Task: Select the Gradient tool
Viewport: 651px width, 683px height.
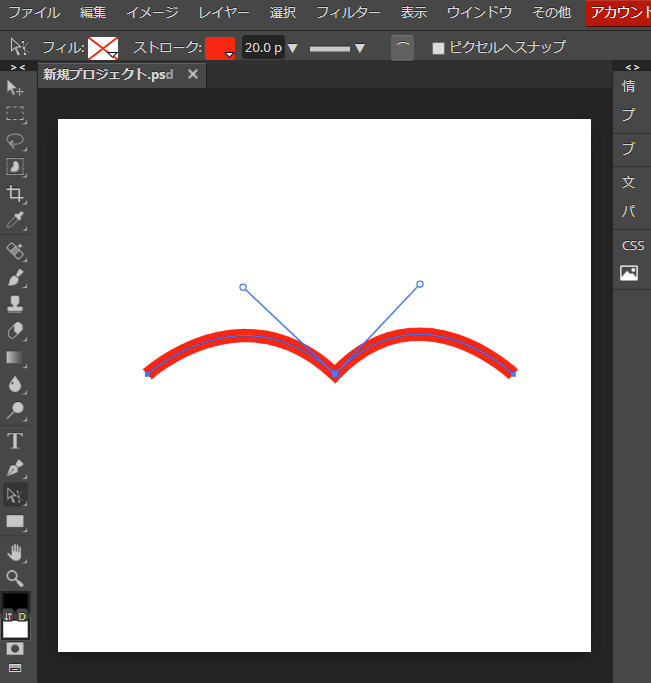Action: [x=15, y=358]
